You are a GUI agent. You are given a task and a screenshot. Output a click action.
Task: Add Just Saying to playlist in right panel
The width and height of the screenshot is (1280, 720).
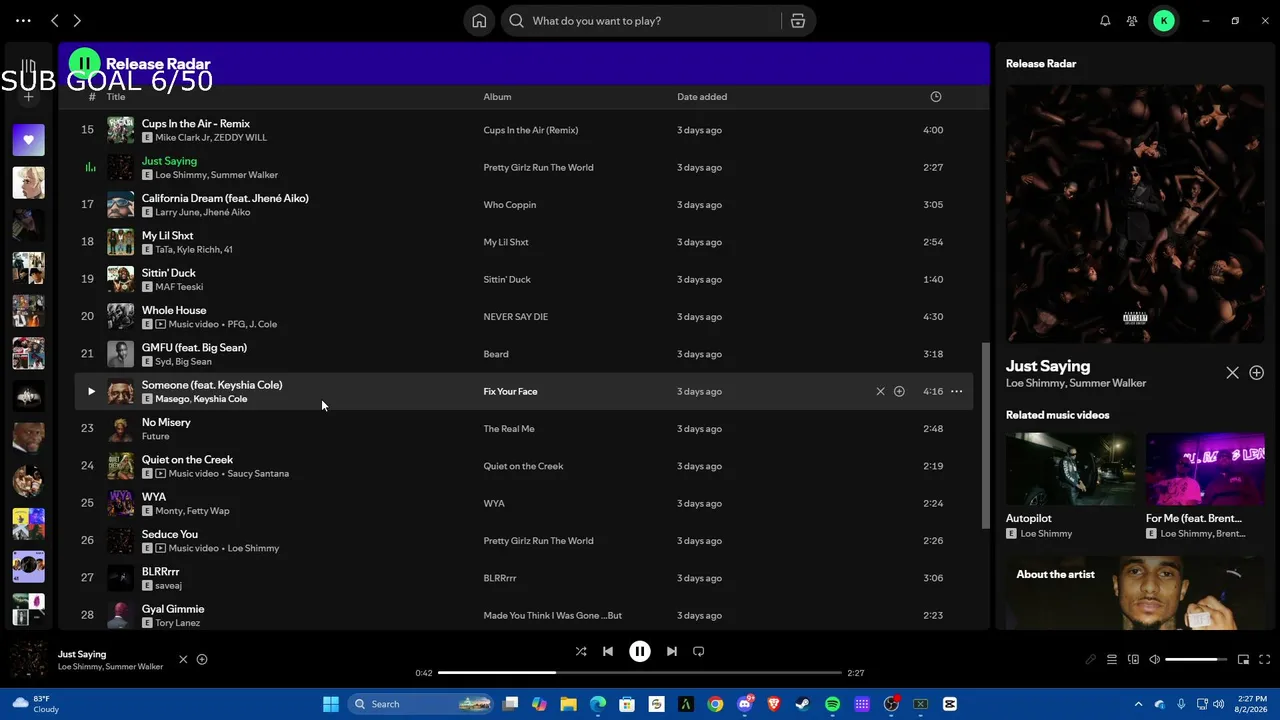(x=1256, y=373)
